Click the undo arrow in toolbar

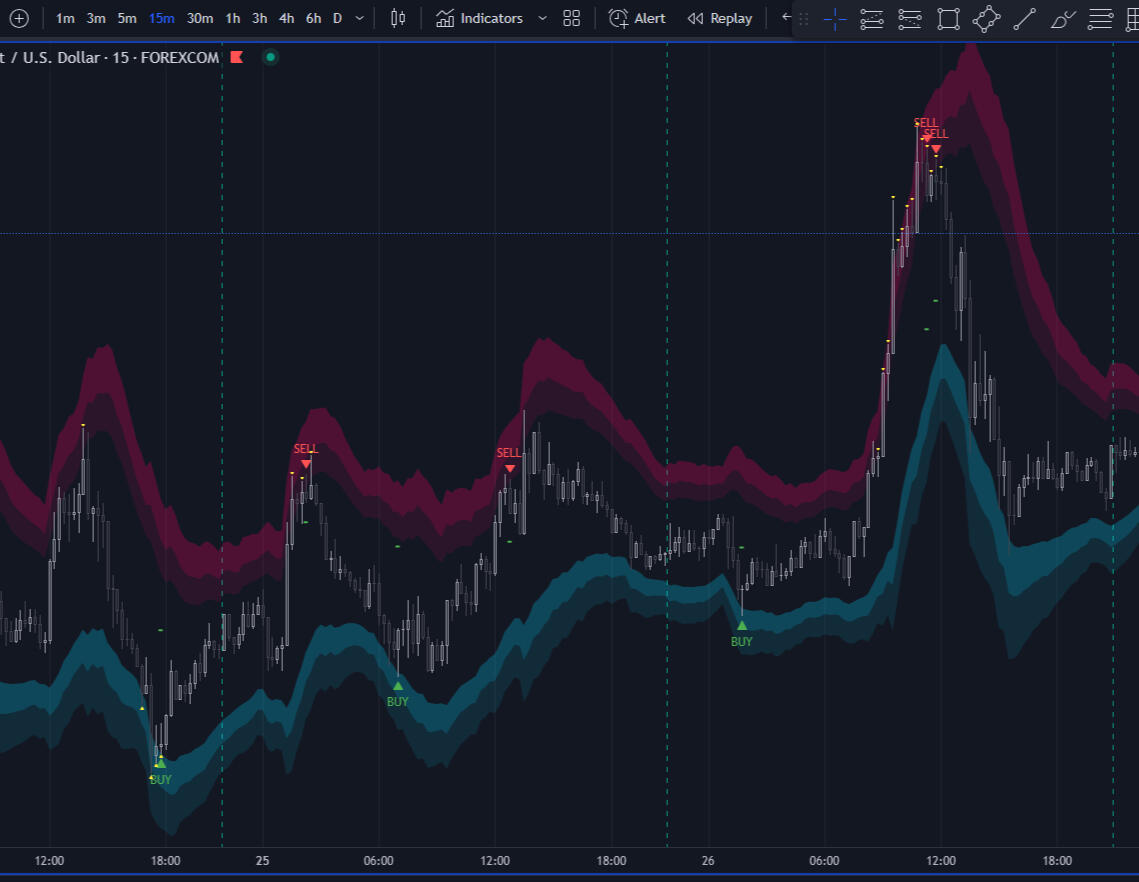(x=786, y=18)
